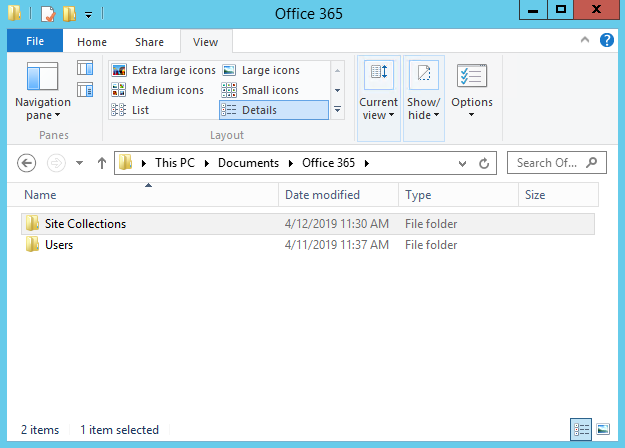
Task: Open the recent locations dropdown
Action: click(79, 163)
